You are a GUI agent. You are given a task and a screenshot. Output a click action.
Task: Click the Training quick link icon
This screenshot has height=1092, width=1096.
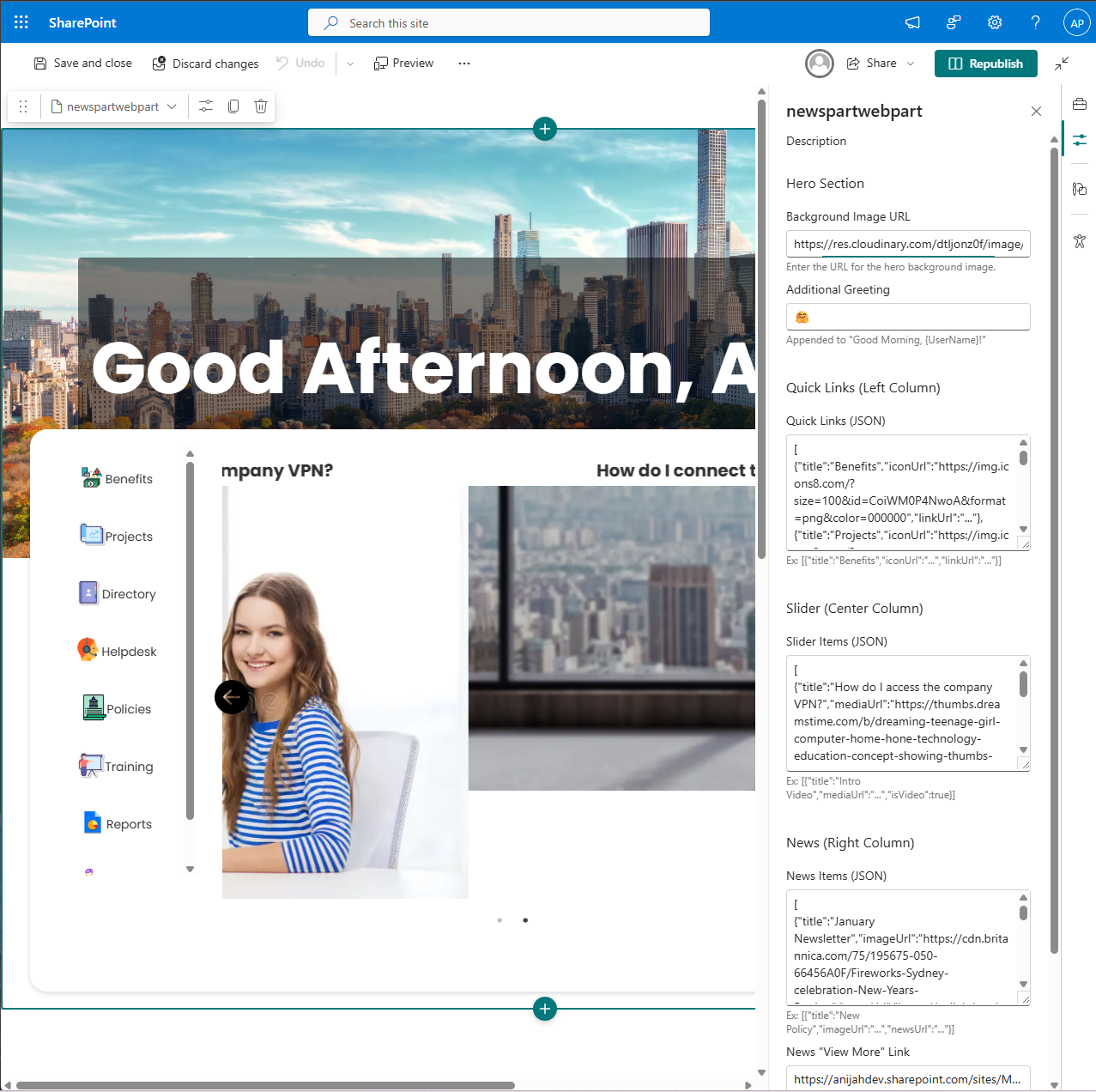point(91,765)
